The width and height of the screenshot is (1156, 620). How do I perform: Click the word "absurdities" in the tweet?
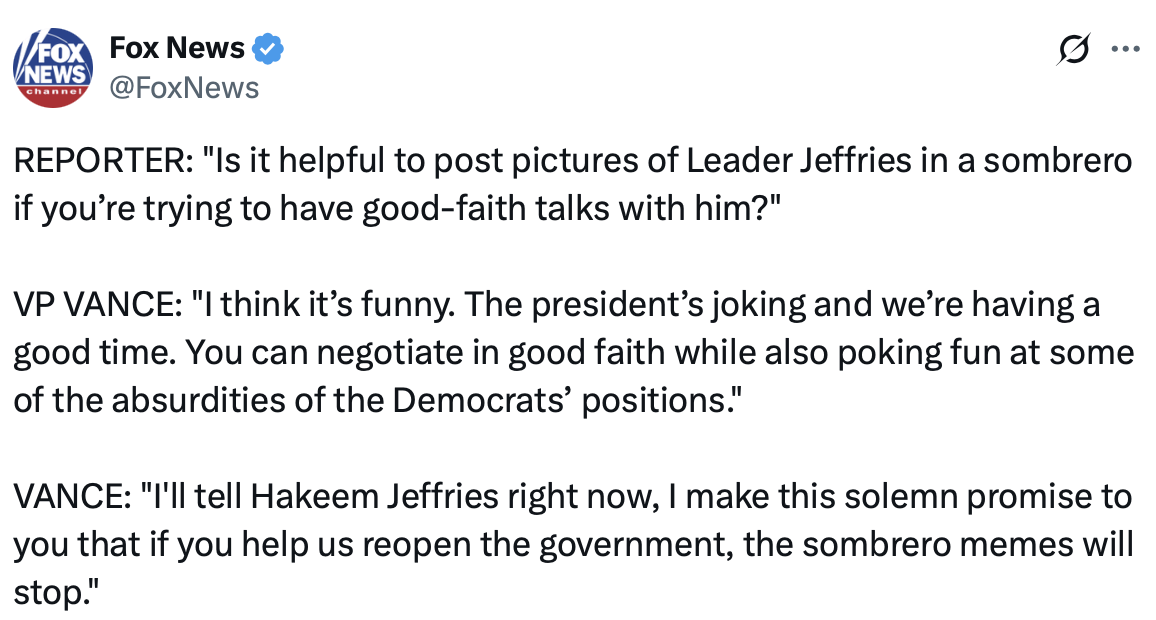tap(199, 400)
